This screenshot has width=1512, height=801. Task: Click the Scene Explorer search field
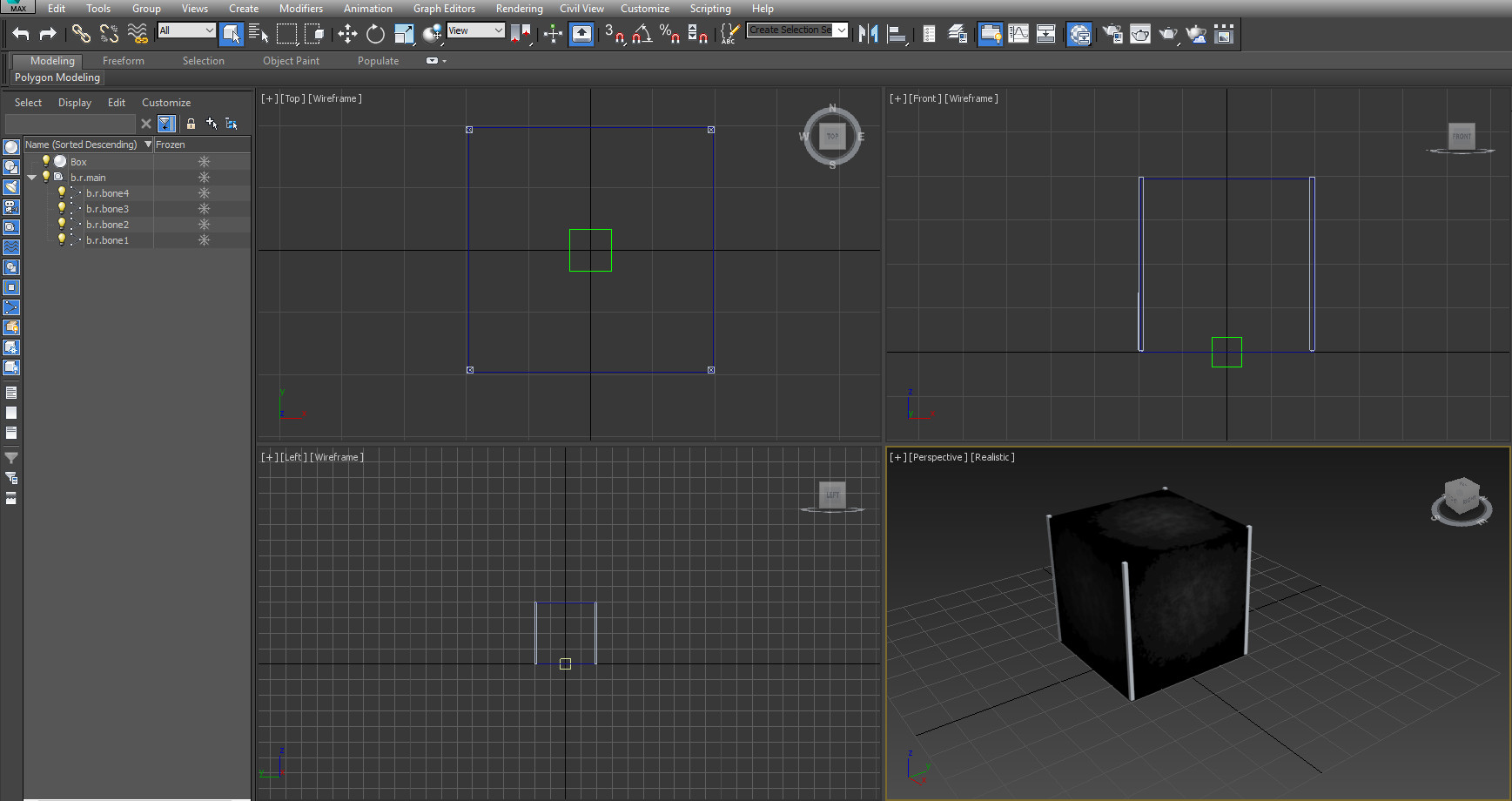click(x=71, y=124)
